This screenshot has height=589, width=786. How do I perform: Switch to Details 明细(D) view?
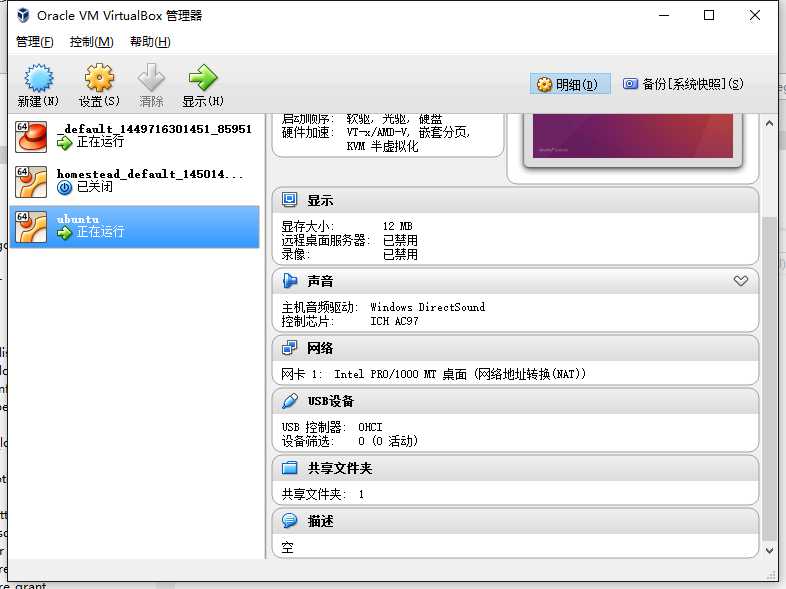pos(570,84)
